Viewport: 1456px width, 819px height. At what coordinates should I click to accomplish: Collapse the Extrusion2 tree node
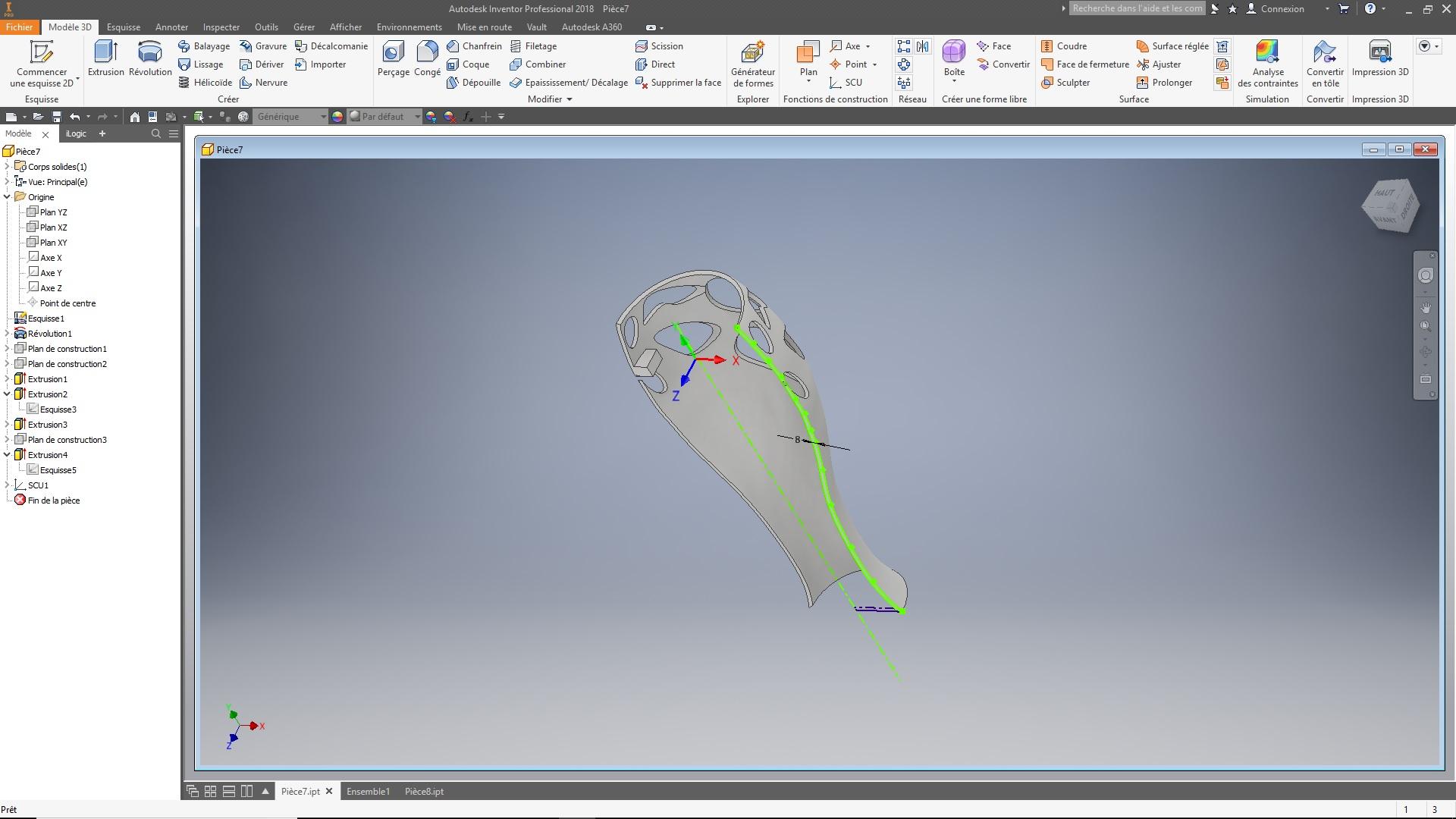click(x=8, y=394)
